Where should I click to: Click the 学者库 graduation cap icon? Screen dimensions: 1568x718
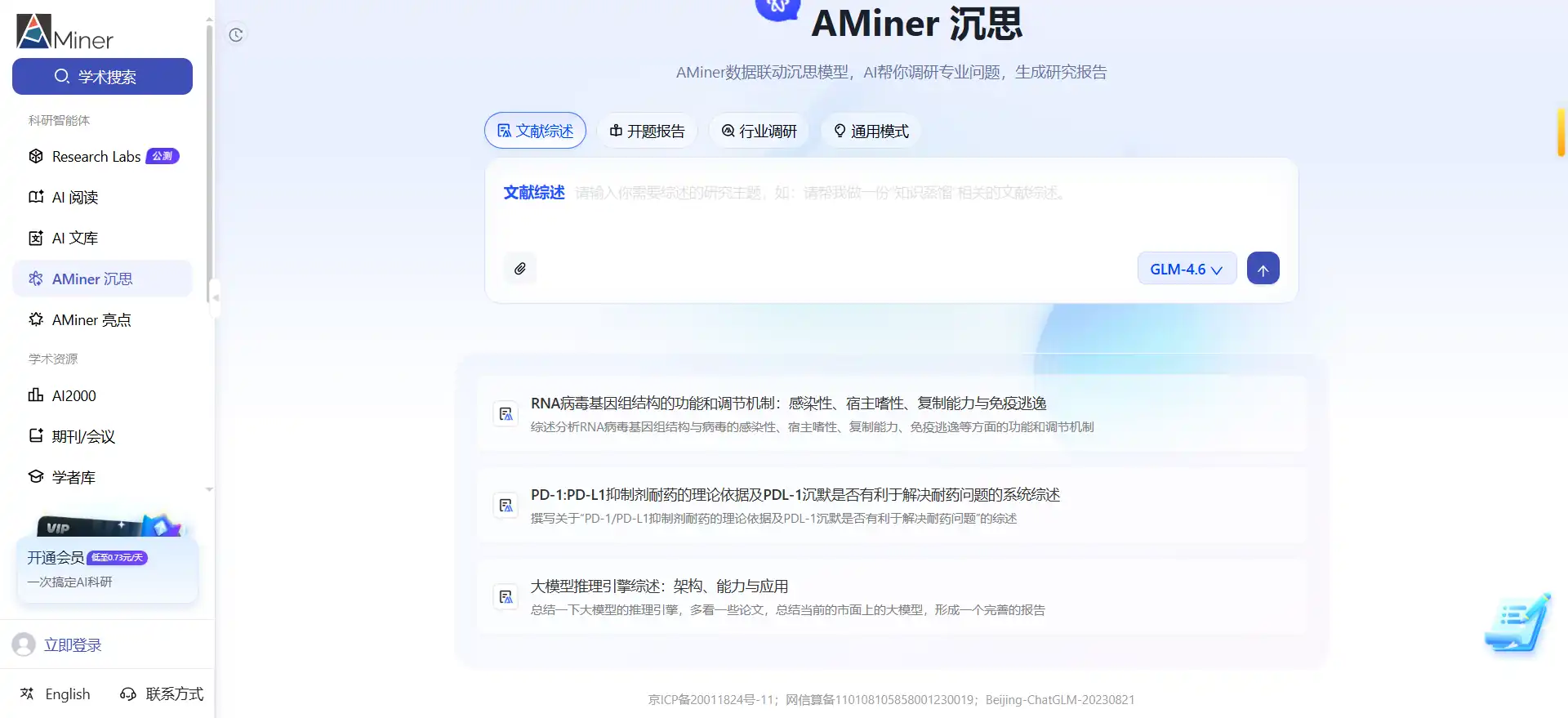36,477
